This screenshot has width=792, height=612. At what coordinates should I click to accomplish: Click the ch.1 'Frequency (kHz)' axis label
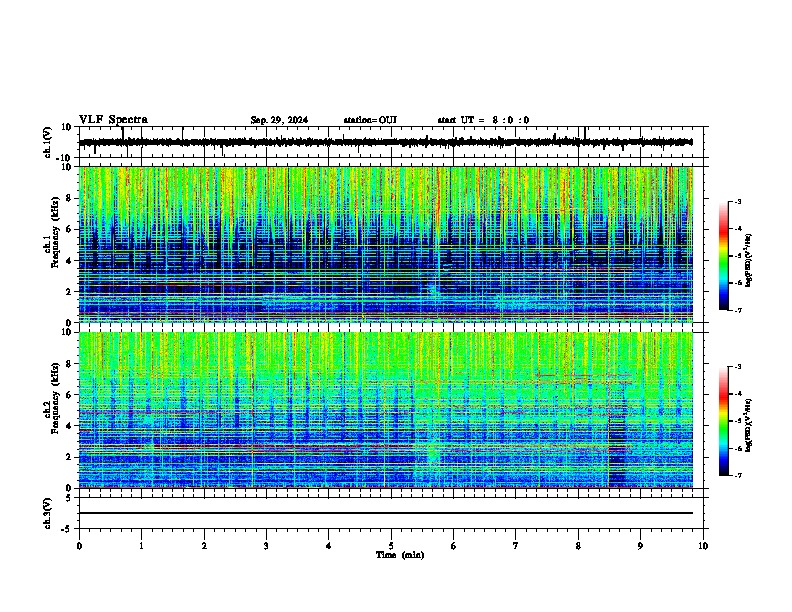tap(55, 233)
